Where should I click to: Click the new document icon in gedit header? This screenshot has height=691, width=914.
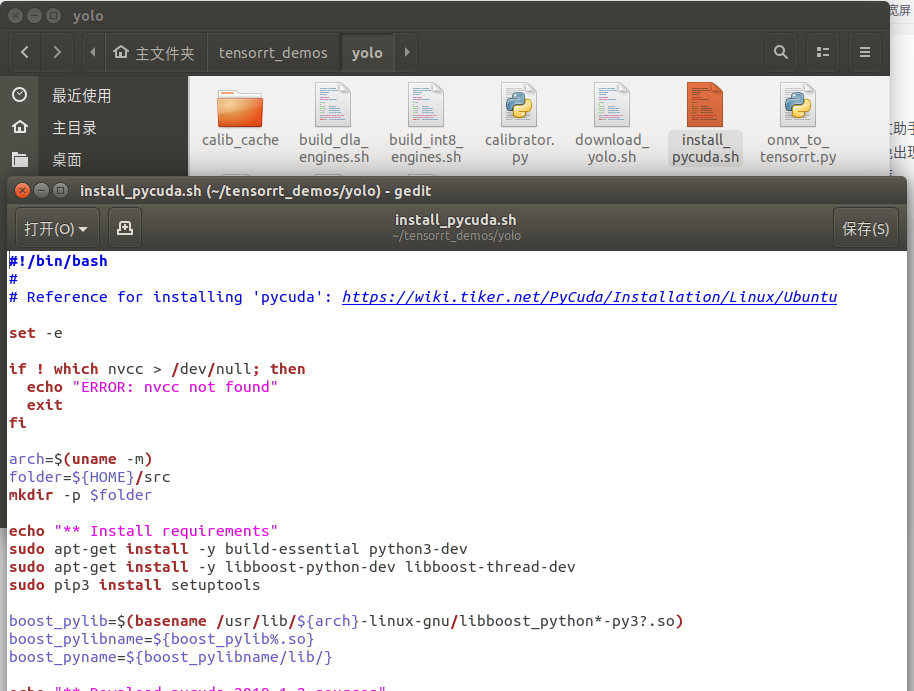pyautogui.click(x=124, y=227)
